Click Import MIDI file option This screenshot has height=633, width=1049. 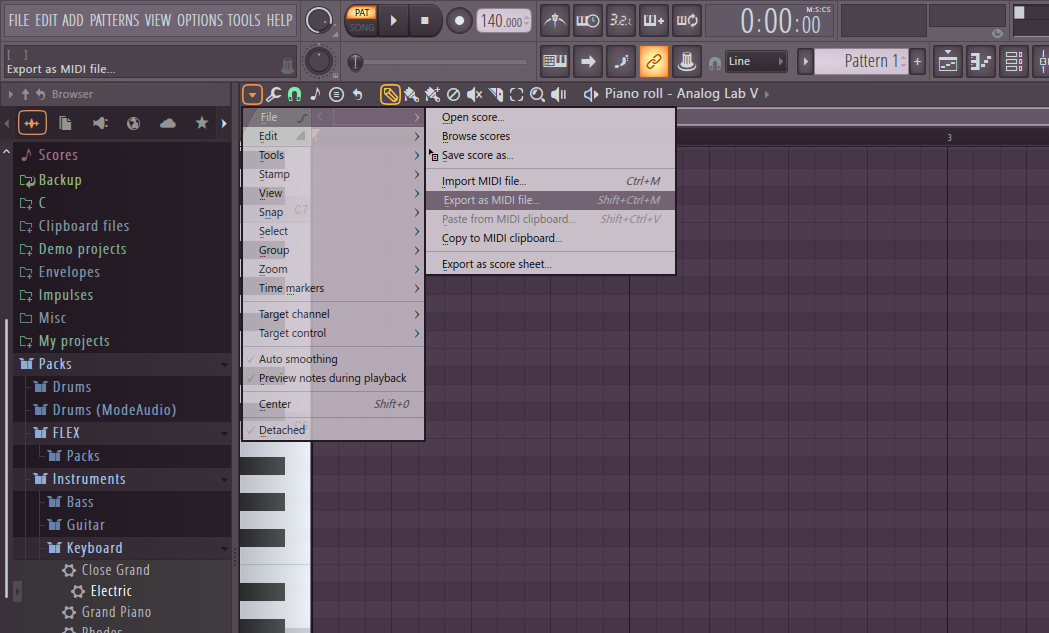[484, 181]
